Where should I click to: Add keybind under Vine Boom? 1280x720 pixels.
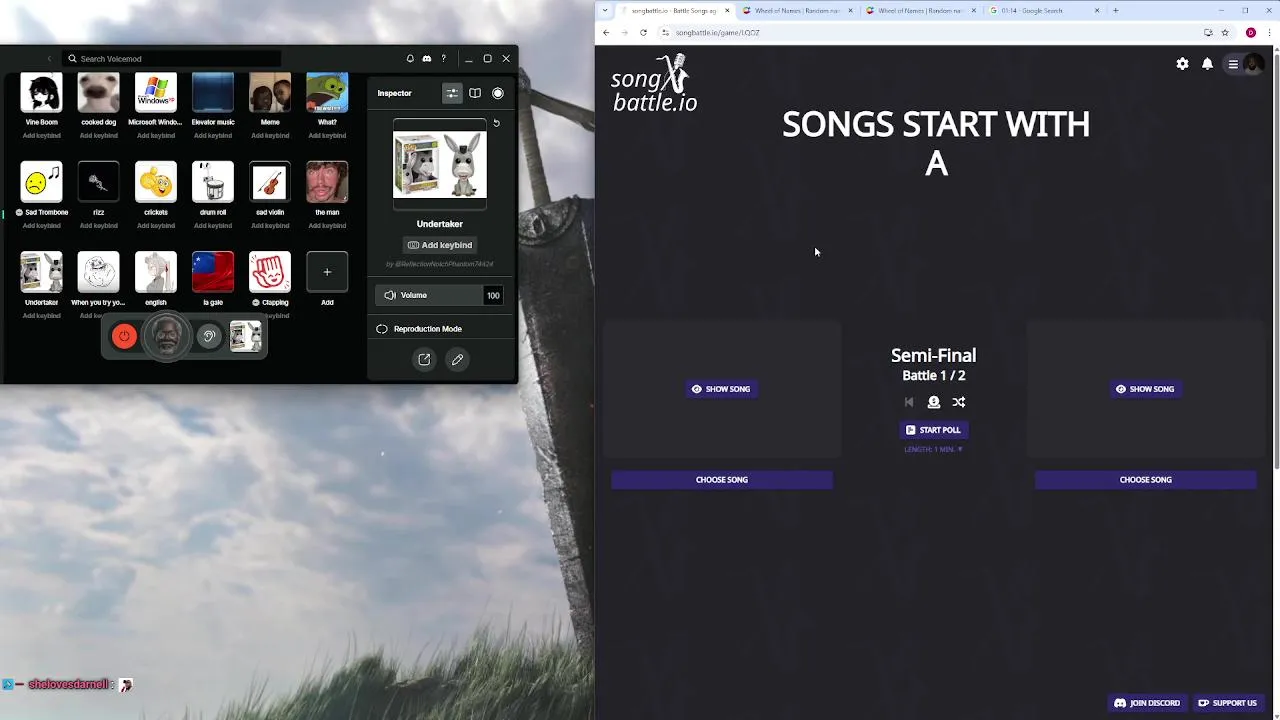41,135
